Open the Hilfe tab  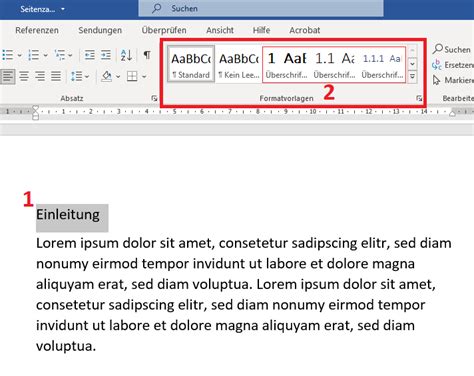[261, 30]
